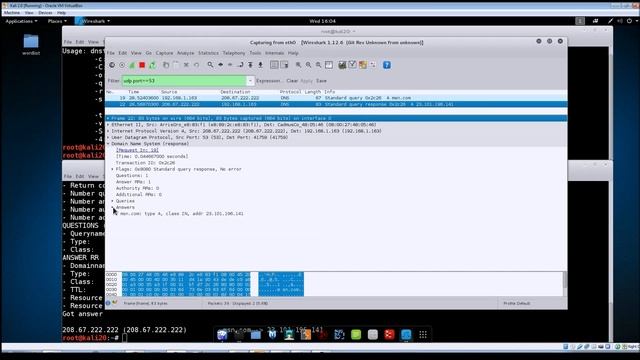Close the capture file X toolbar icon
Image resolution: width=640 pixels, height=360 pixels.
click(186, 65)
